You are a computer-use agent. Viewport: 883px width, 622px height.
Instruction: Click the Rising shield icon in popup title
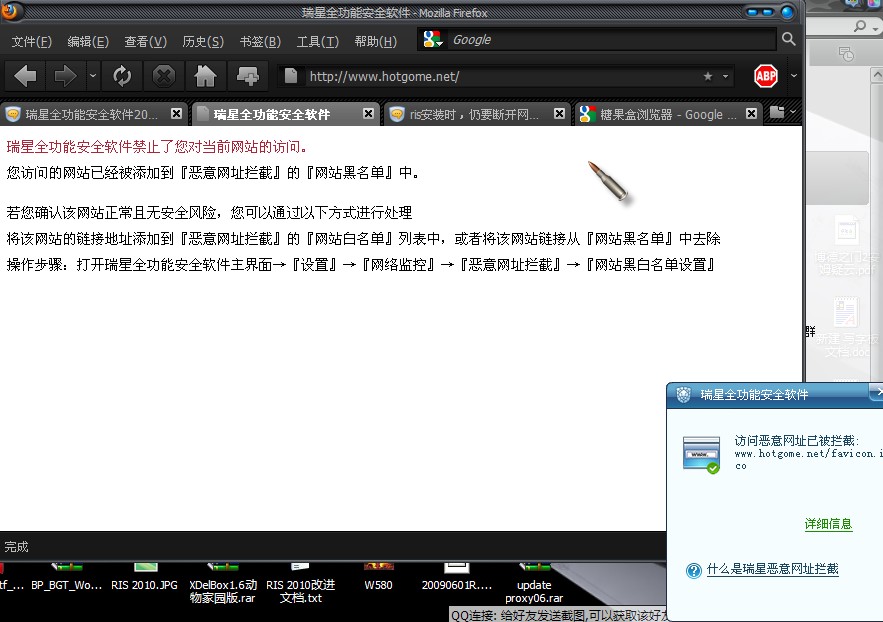(683, 395)
